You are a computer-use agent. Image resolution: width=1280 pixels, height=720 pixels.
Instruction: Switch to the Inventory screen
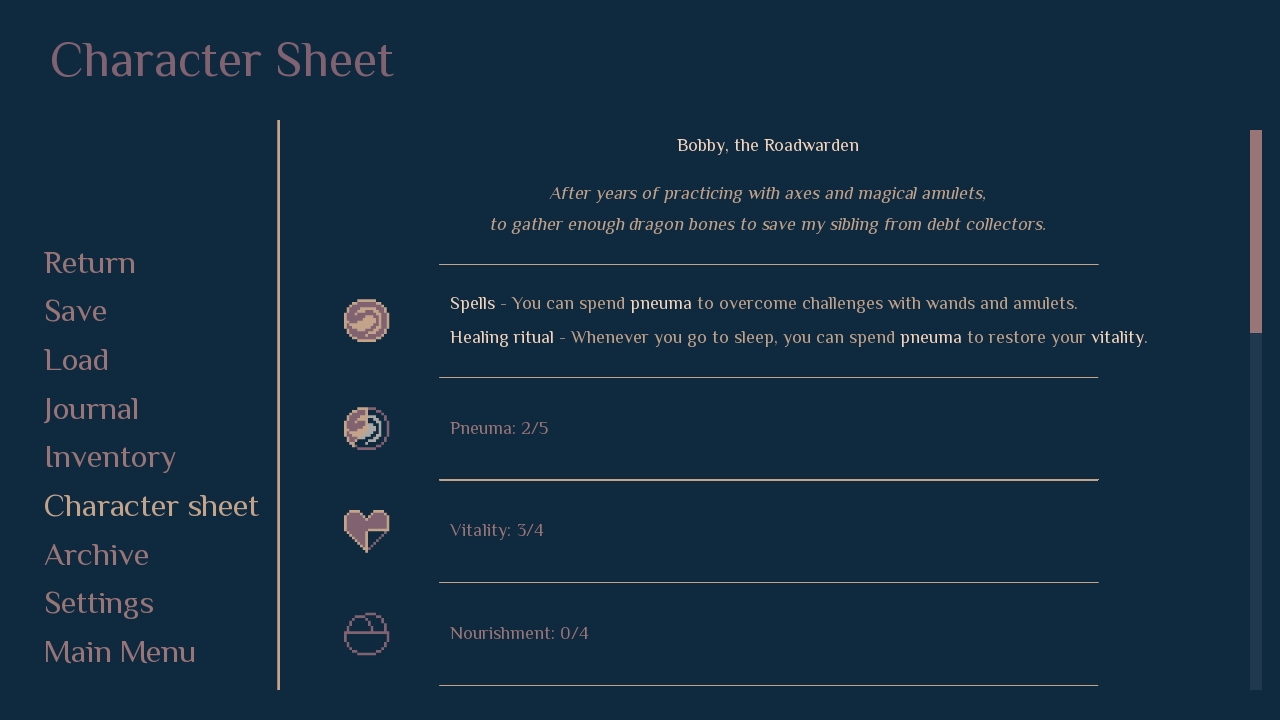coord(110,457)
